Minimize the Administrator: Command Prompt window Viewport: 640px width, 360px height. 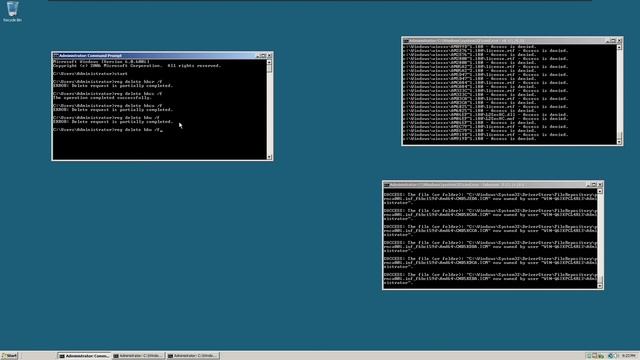click(258, 56)
